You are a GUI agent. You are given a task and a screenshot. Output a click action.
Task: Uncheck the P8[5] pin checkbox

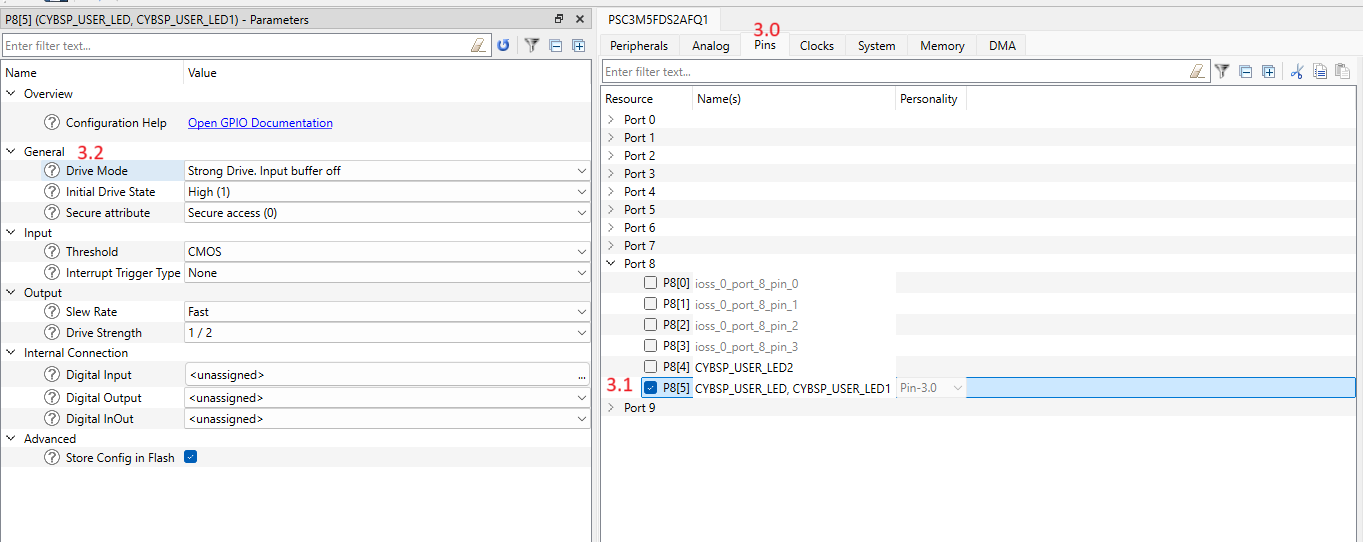650,387
